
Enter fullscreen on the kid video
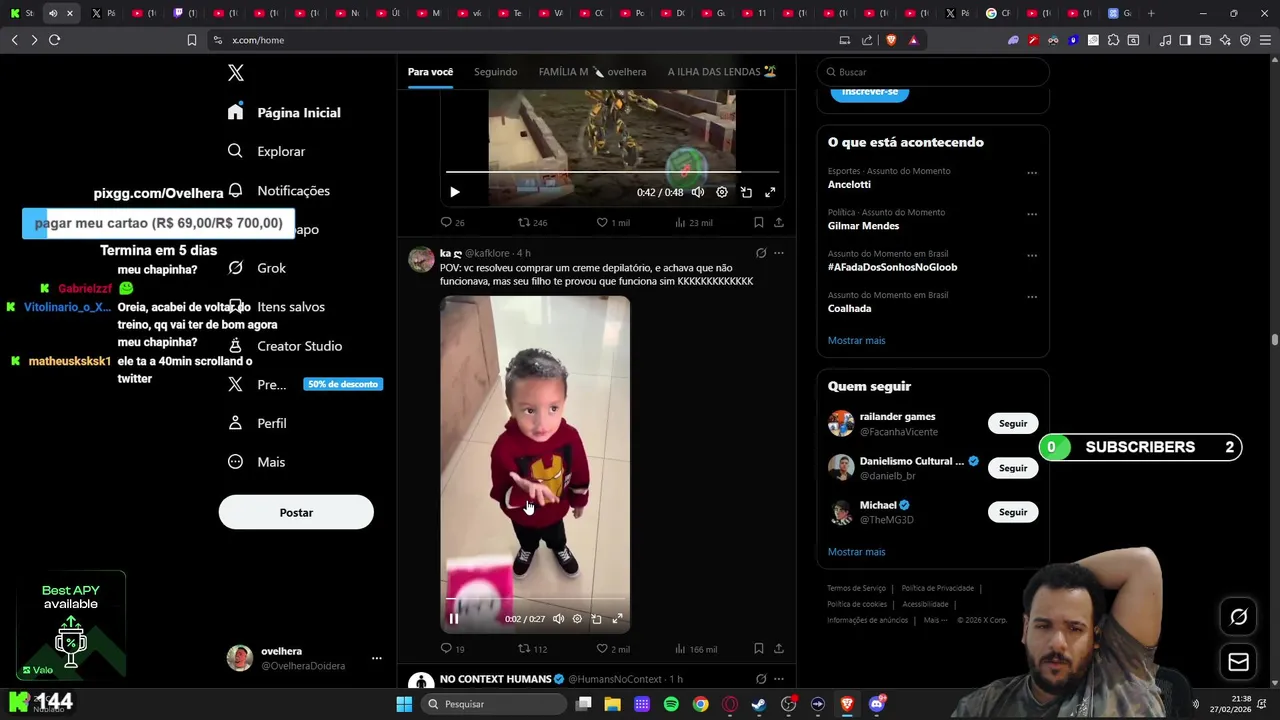[617, 619]
